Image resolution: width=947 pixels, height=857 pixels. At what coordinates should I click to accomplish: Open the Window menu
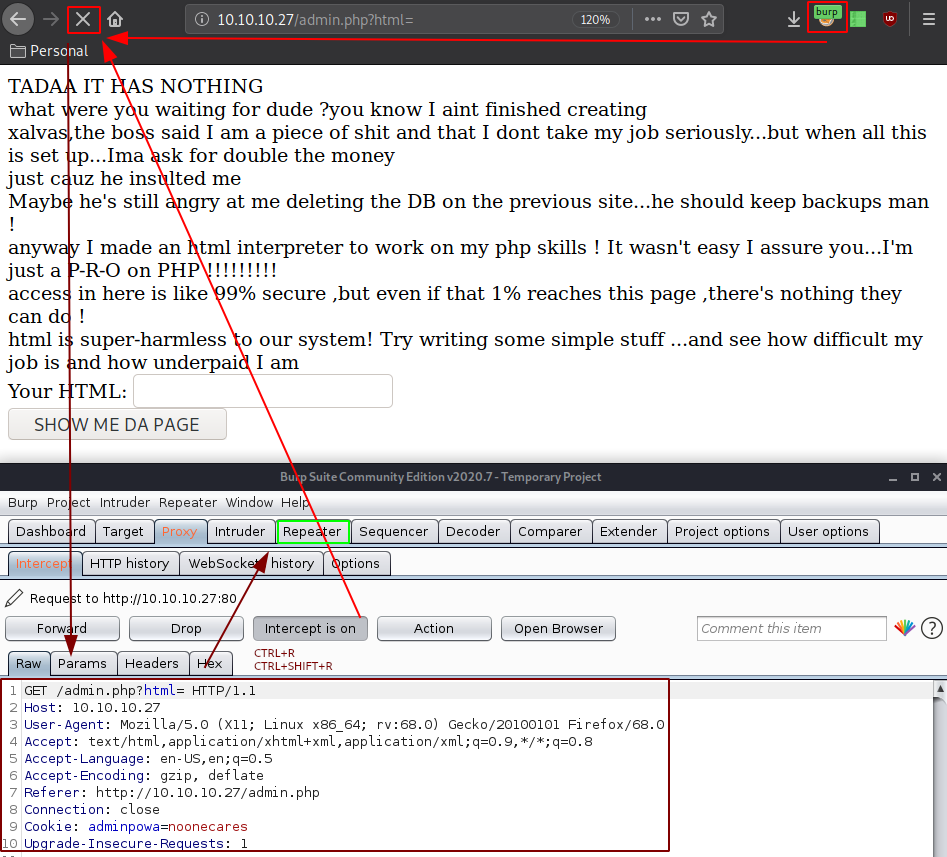click(249, 502)
